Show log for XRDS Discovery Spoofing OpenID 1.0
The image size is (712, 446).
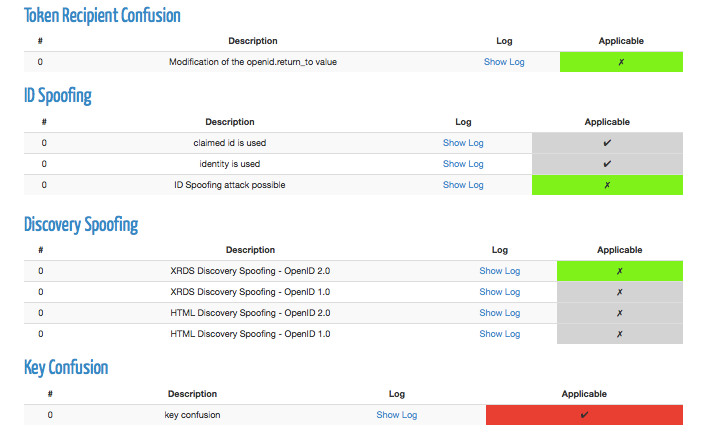[499, 292]
